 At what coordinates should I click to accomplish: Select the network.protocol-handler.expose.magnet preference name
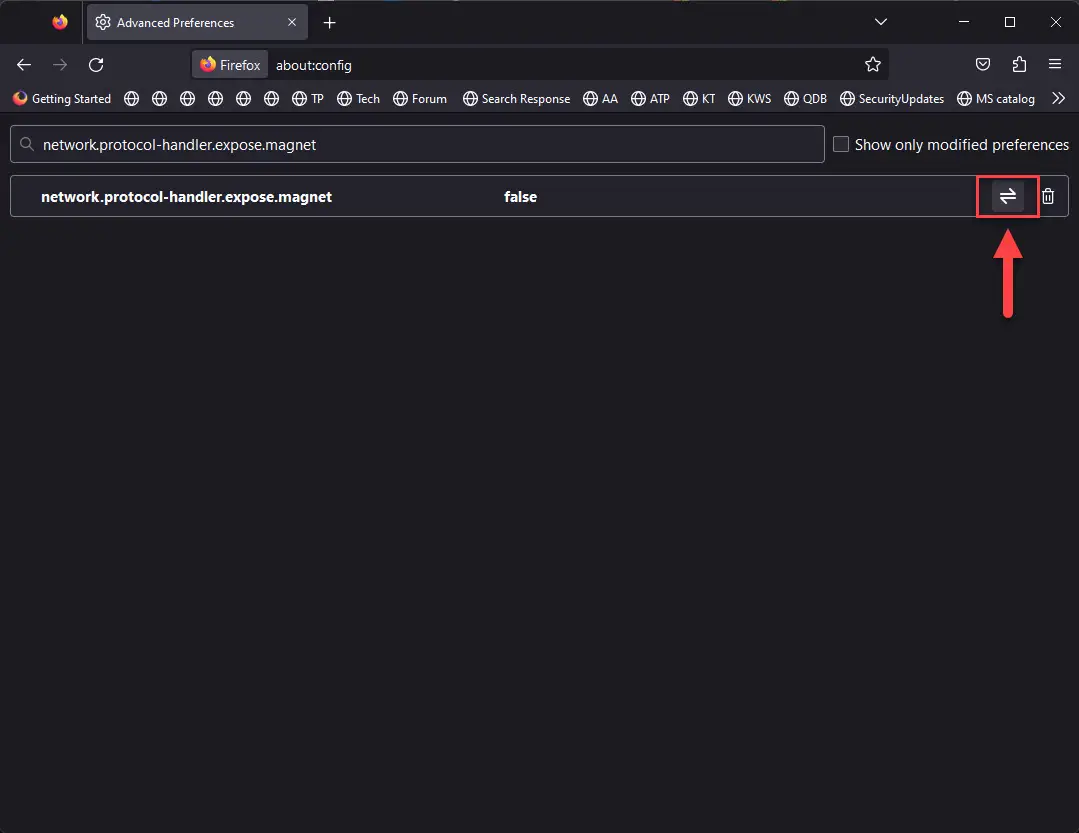186,197
